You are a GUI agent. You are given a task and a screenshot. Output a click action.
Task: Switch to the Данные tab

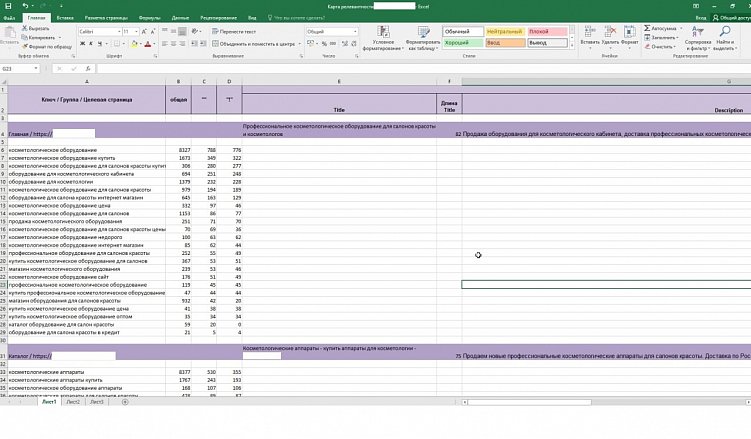(x=180, y=18)
